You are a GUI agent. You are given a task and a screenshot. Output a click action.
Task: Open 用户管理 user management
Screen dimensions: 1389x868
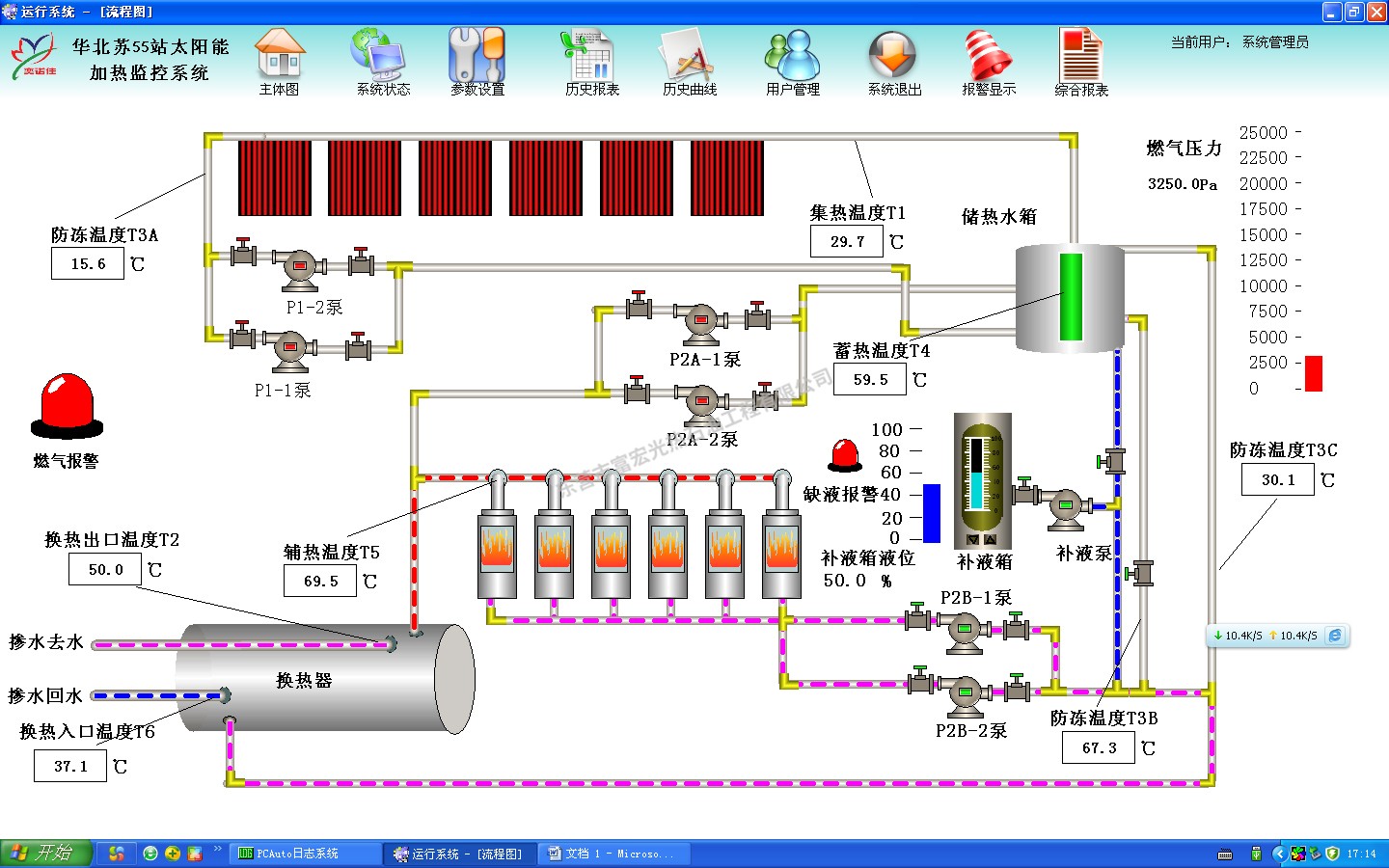click(792, 58)
